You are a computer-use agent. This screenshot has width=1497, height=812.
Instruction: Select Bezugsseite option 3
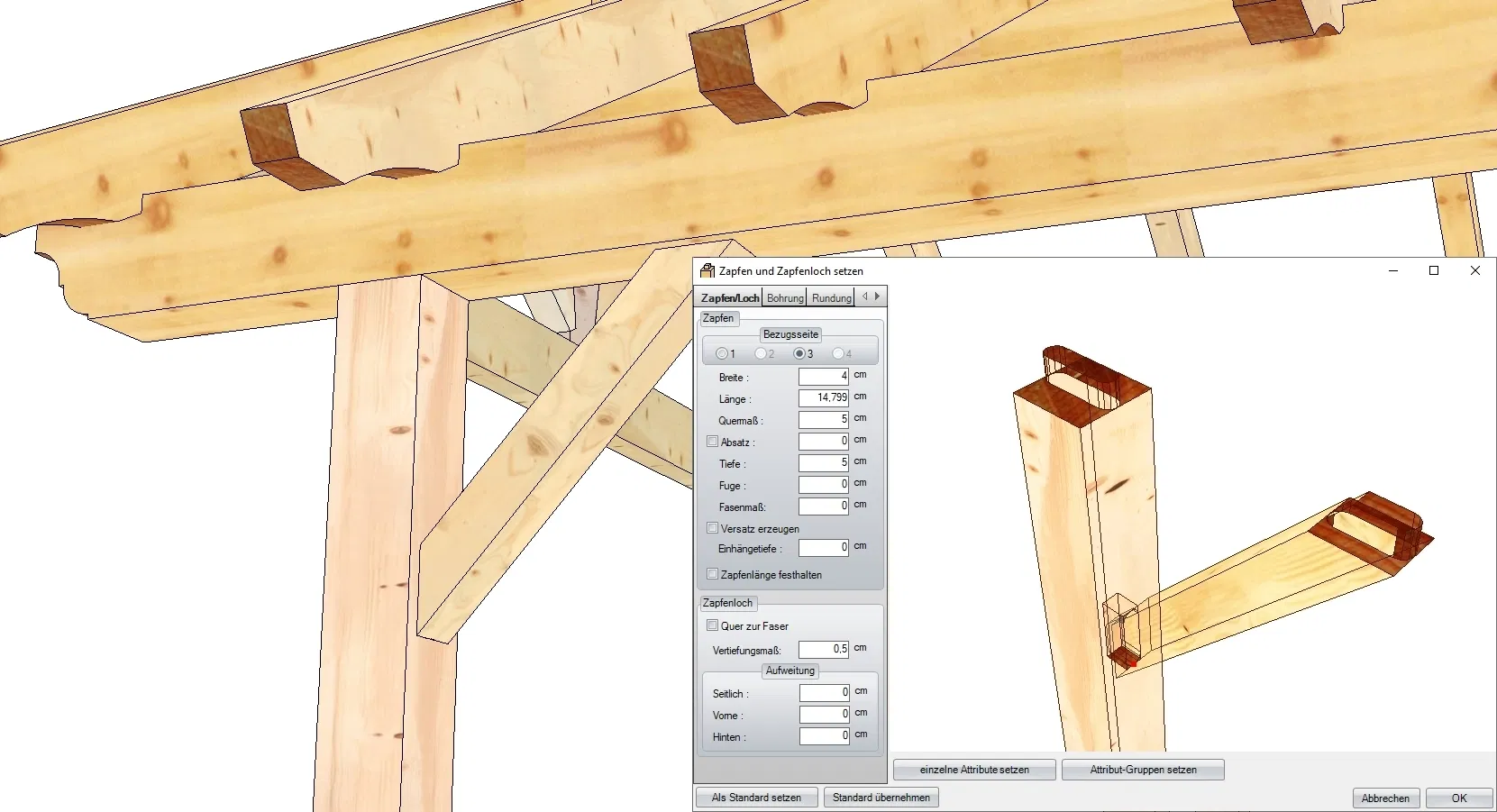tap(799, 353)
